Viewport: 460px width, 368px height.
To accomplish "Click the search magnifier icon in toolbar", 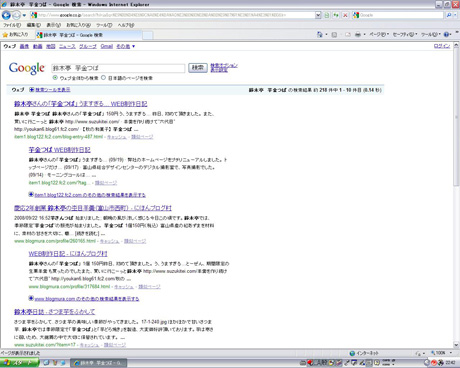I will click(449, 15).
